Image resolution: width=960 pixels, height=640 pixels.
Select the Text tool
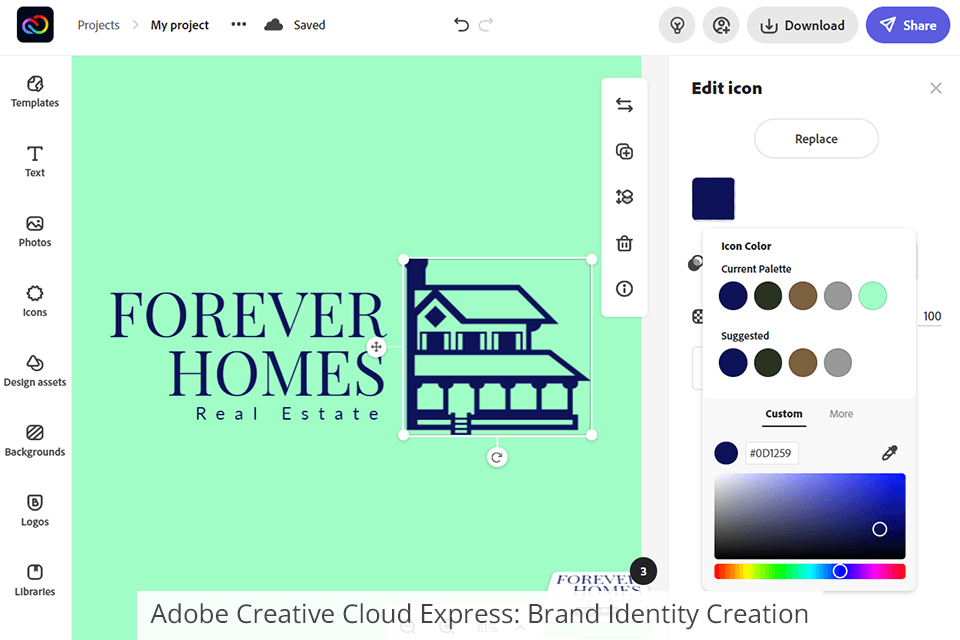pyautogui.click(x=35, y=162)
